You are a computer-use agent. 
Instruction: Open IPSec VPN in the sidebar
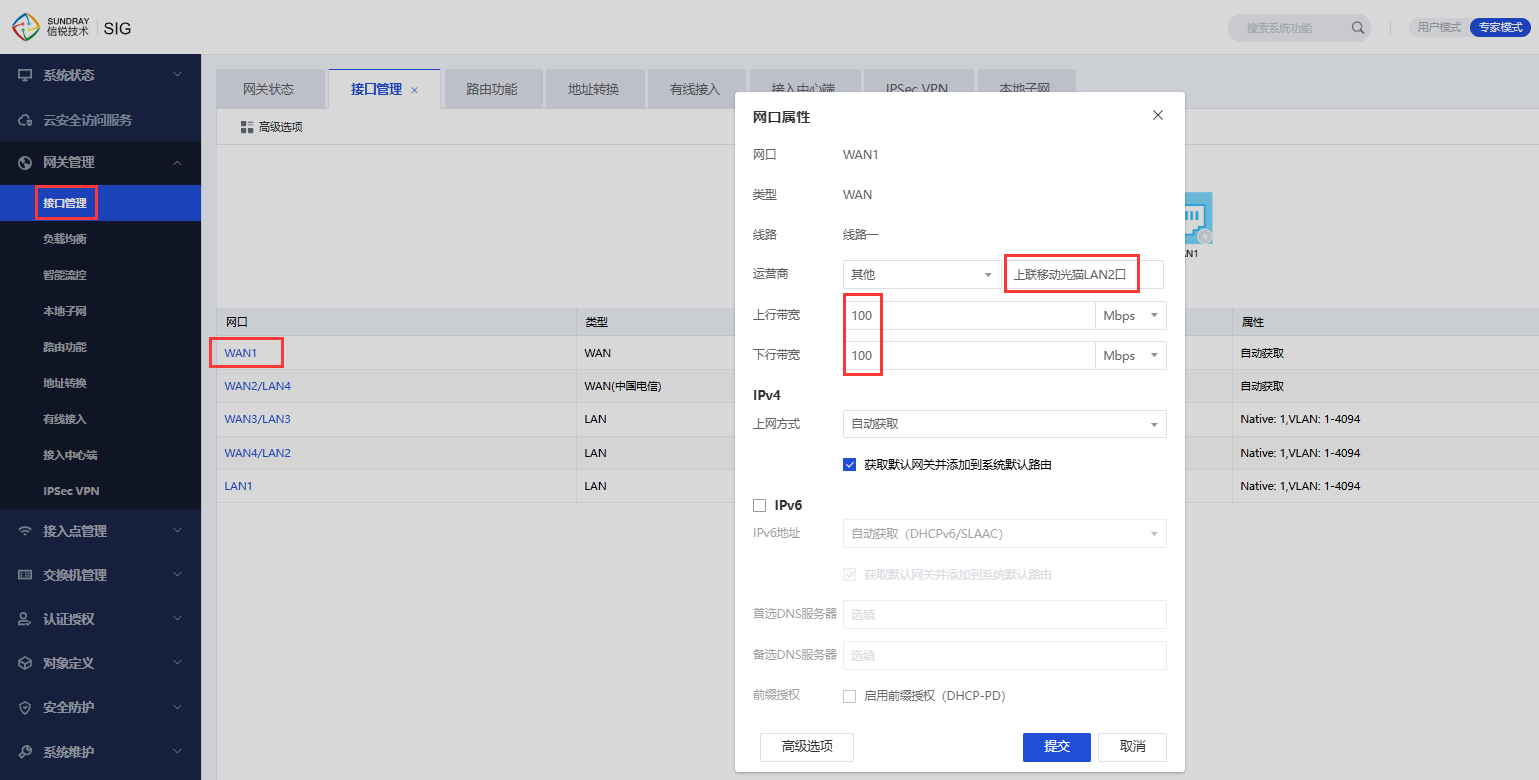(x=71, y=492)
